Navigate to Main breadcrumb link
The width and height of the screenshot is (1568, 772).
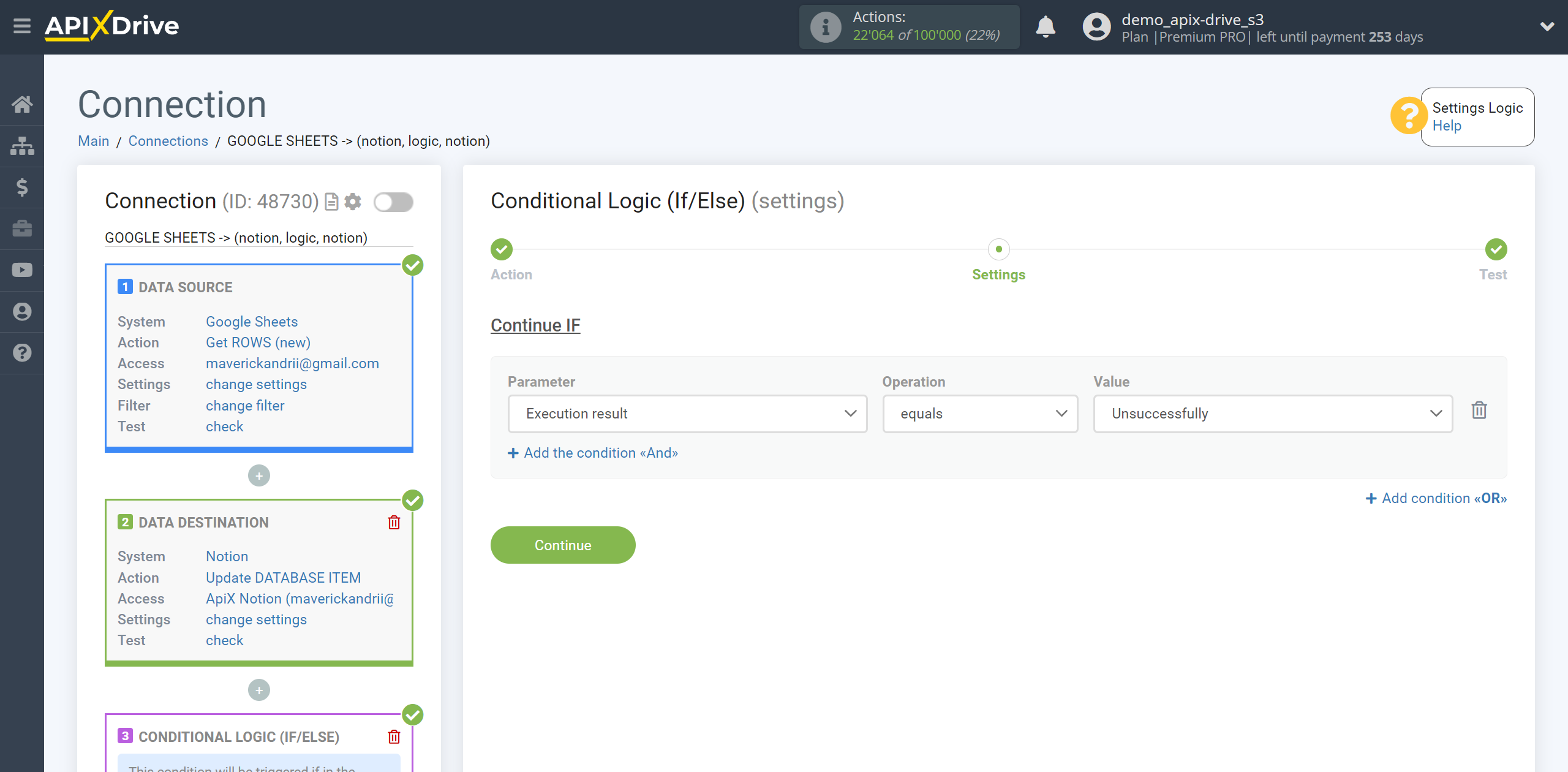click(x=94, y=141)
